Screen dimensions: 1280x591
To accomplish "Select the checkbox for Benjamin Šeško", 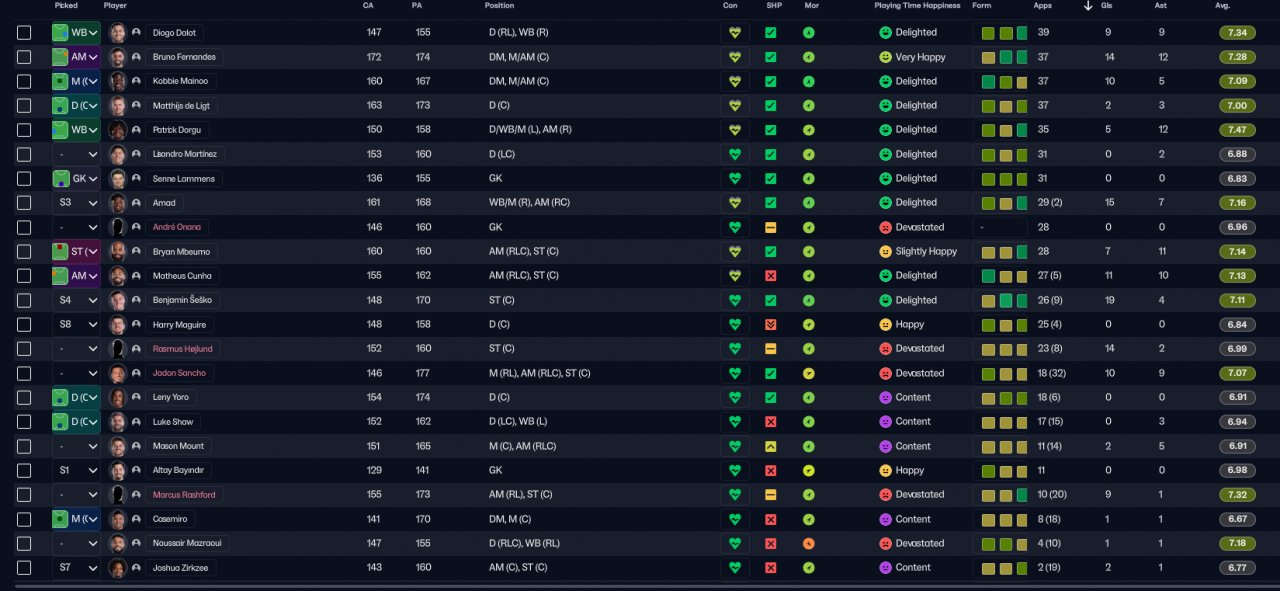I will [x=24, y=300].
